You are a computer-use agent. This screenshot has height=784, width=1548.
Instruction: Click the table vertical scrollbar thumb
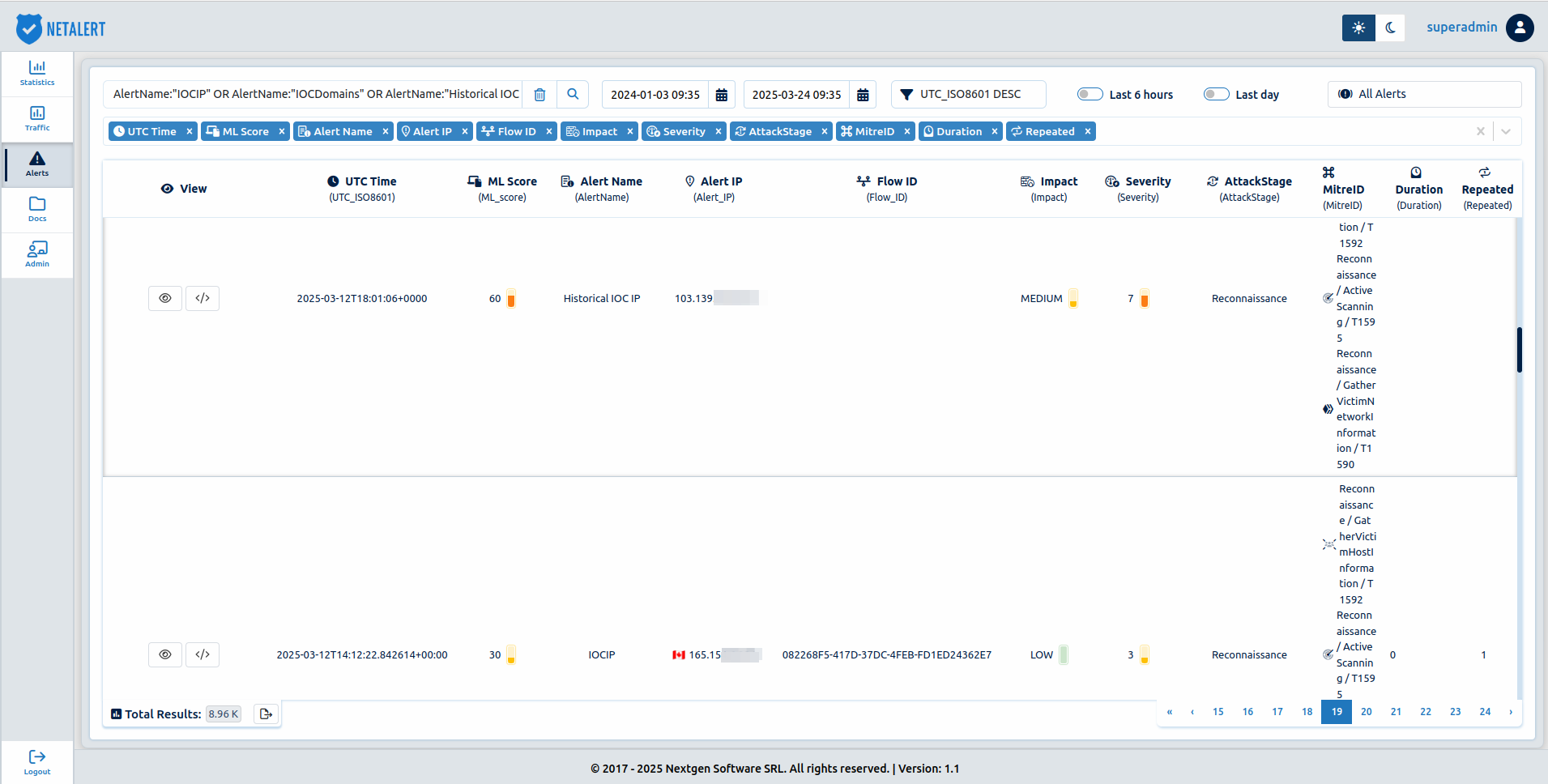1520,350
